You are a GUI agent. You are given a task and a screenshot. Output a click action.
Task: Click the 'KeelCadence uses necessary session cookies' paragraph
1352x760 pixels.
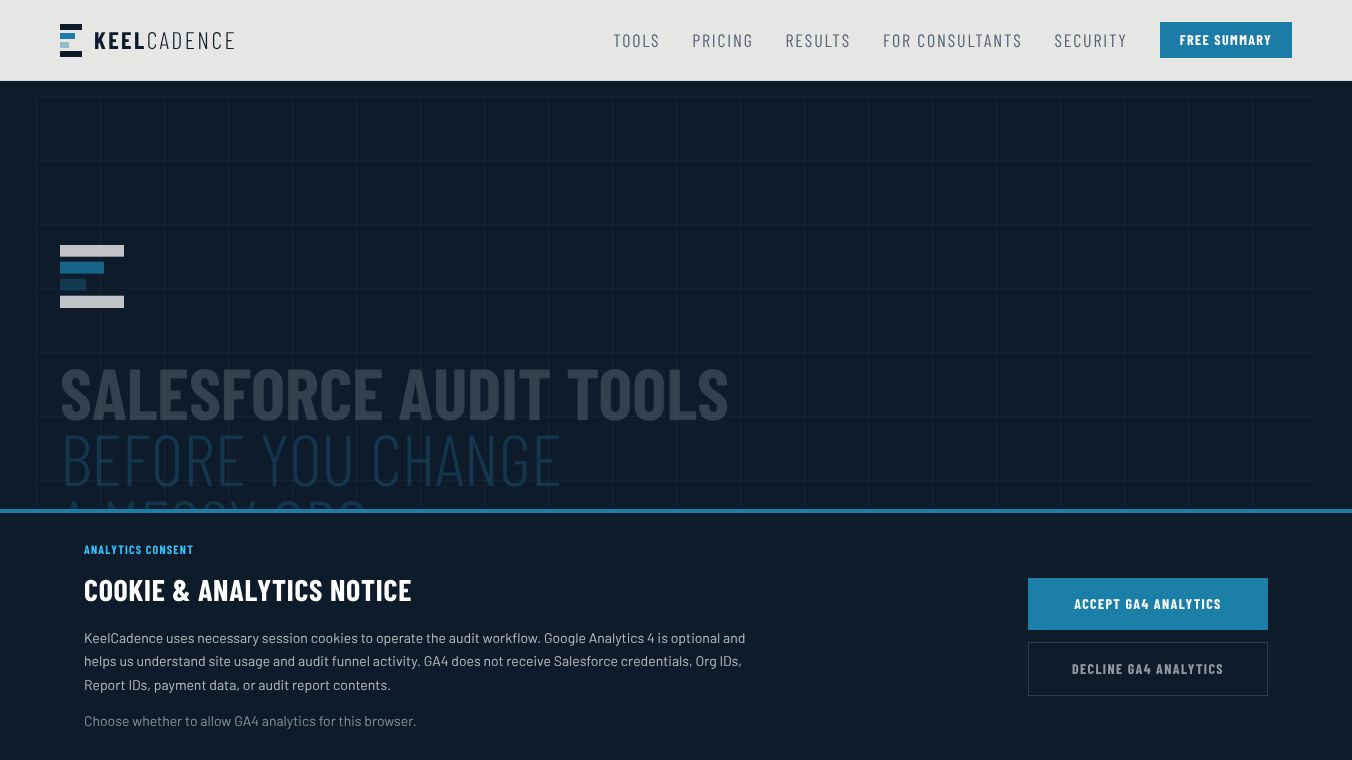[414, 662]
